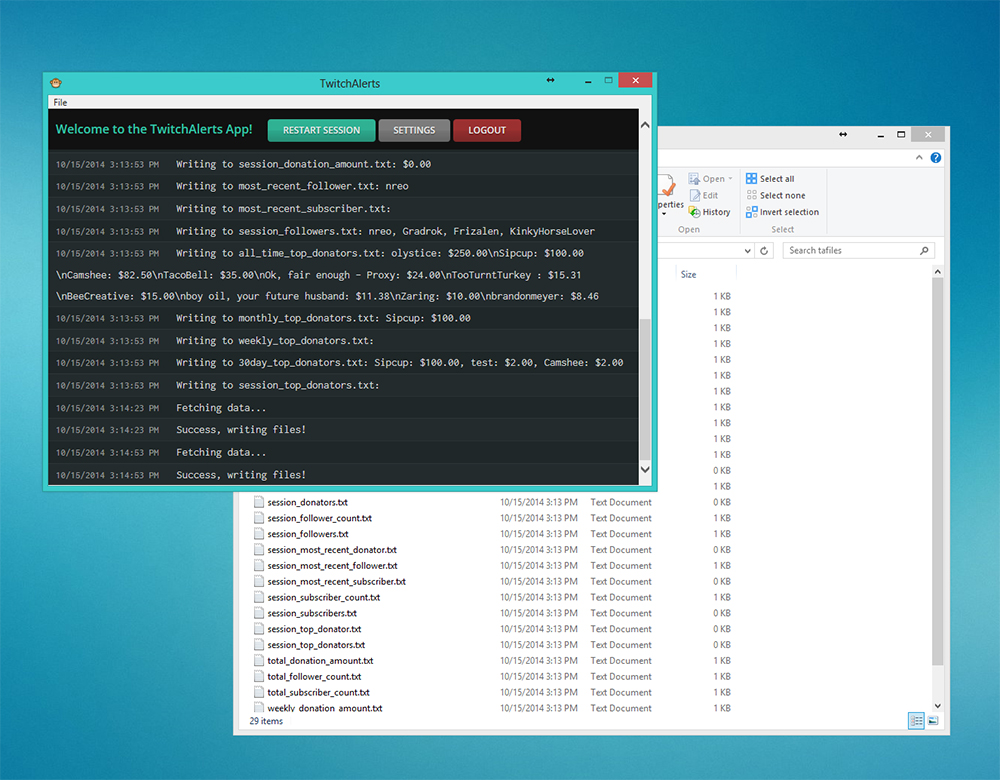Click log line "Writing to session_top_donators.txt:"

tap(277, 385)
